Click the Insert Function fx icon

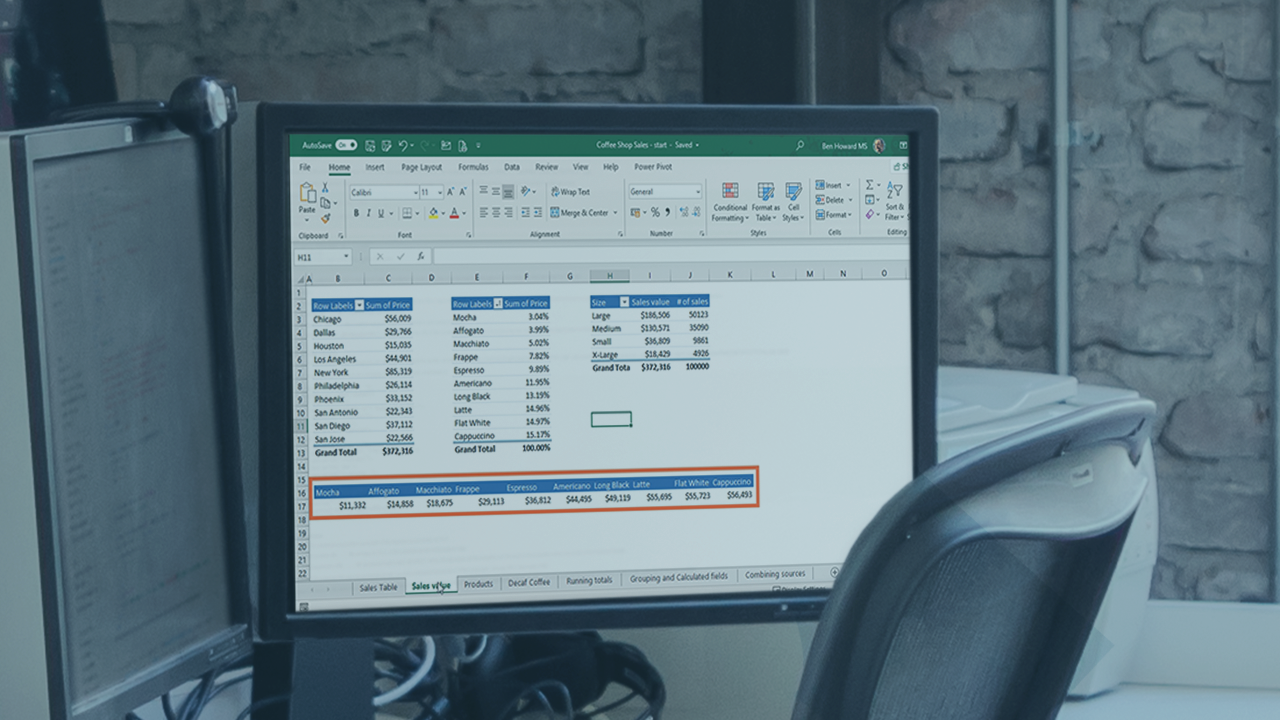421,256
